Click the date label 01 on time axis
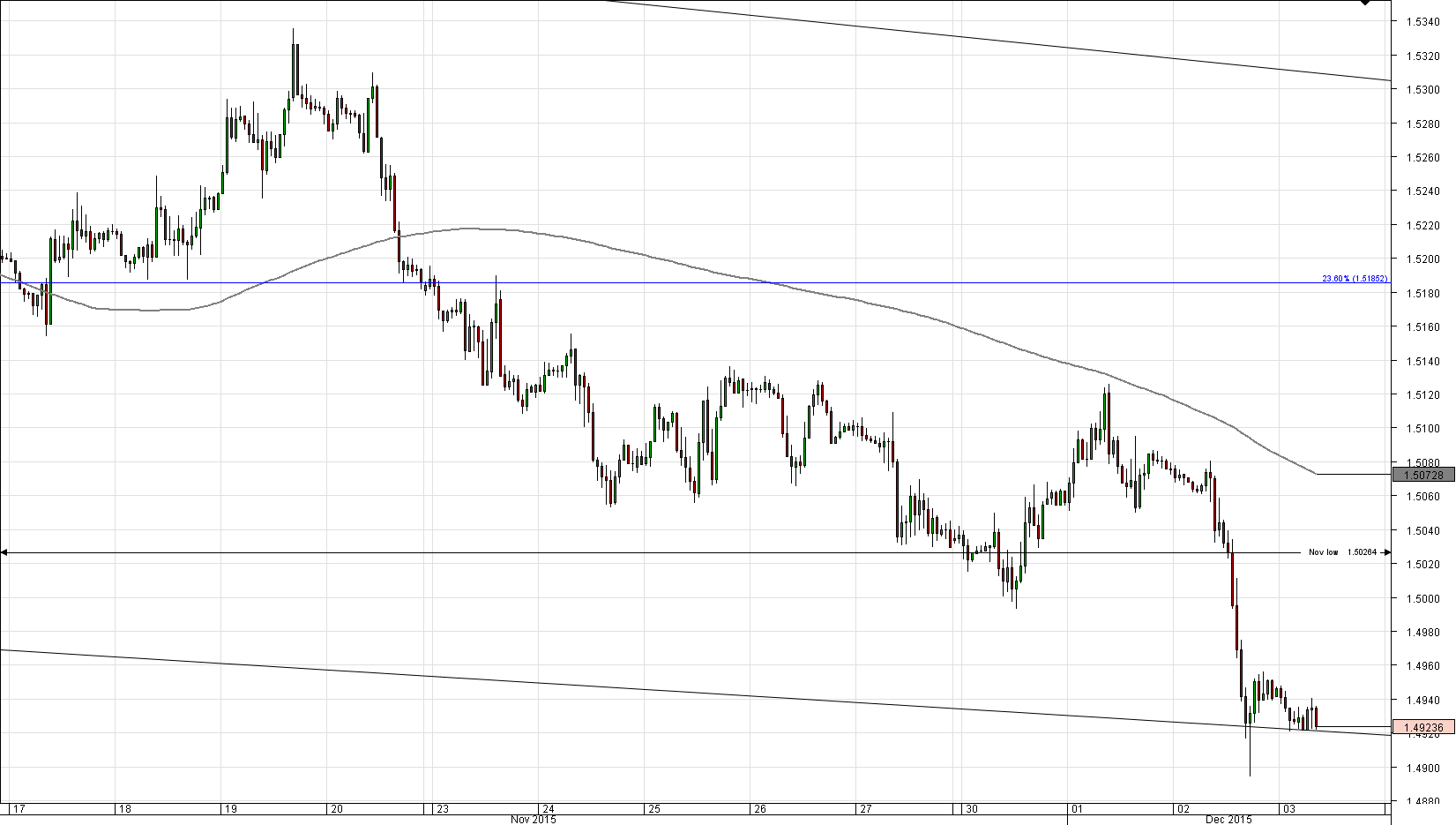 [x=1077, y=808]
